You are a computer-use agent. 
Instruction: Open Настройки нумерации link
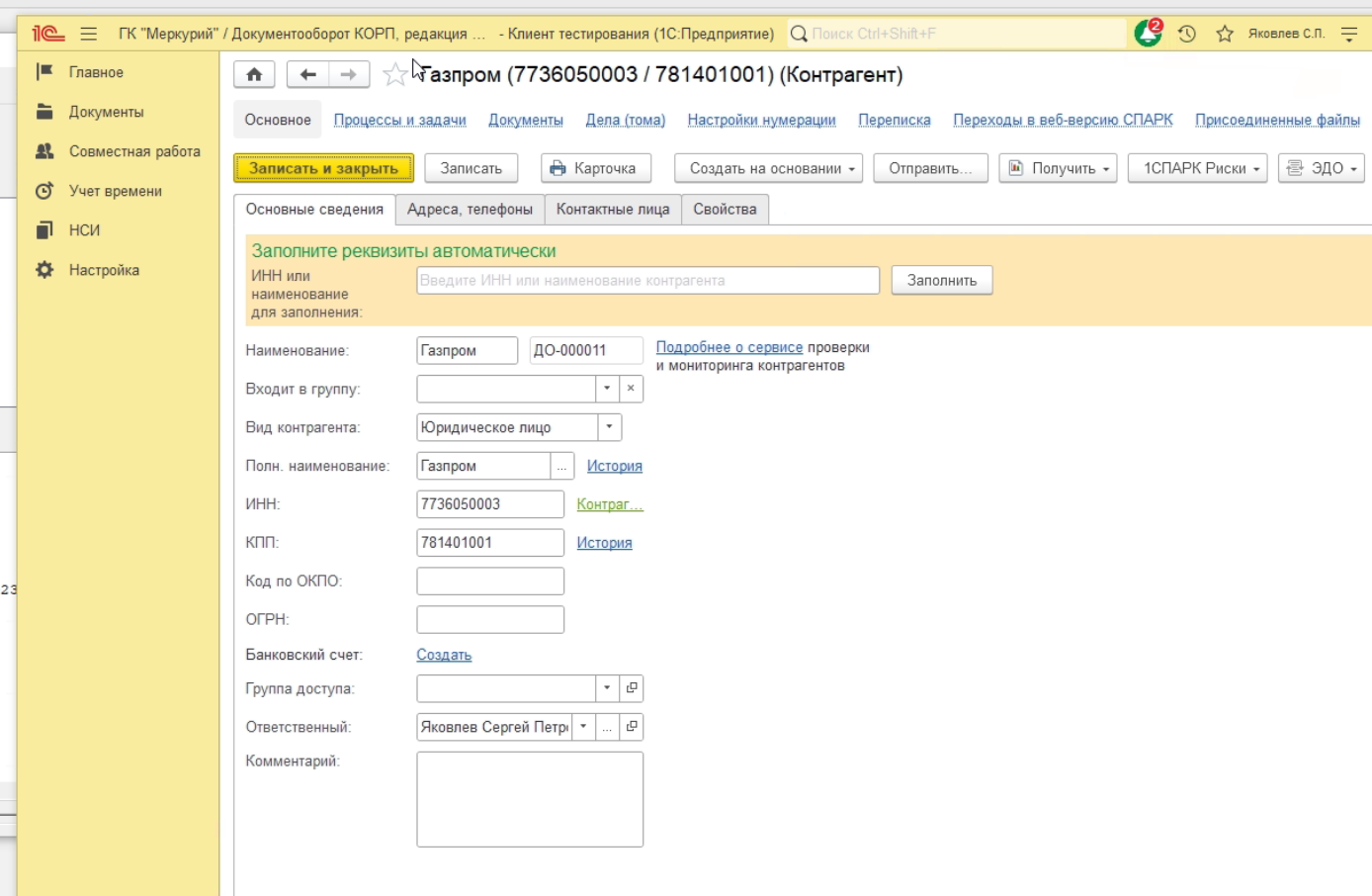762,120
